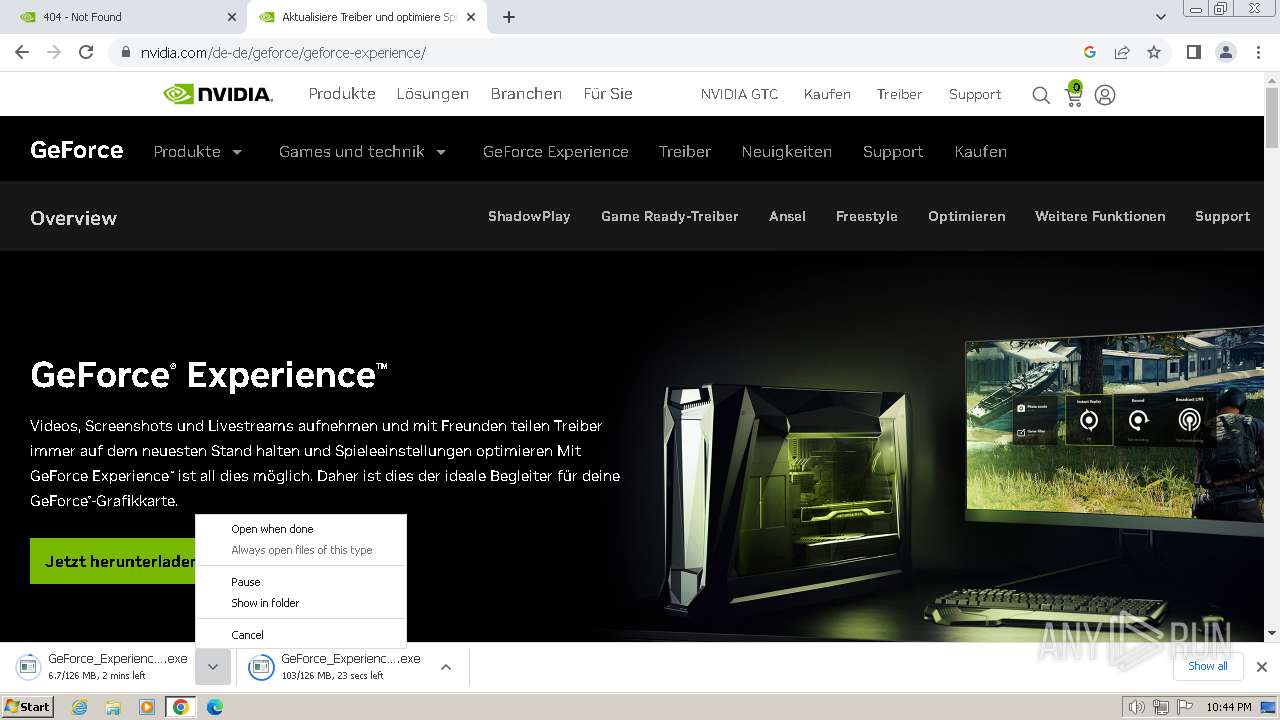Click the browser forward arrow
Image resolution: width=1280 pixels, height=720 pixels.
tap(54, 52)
